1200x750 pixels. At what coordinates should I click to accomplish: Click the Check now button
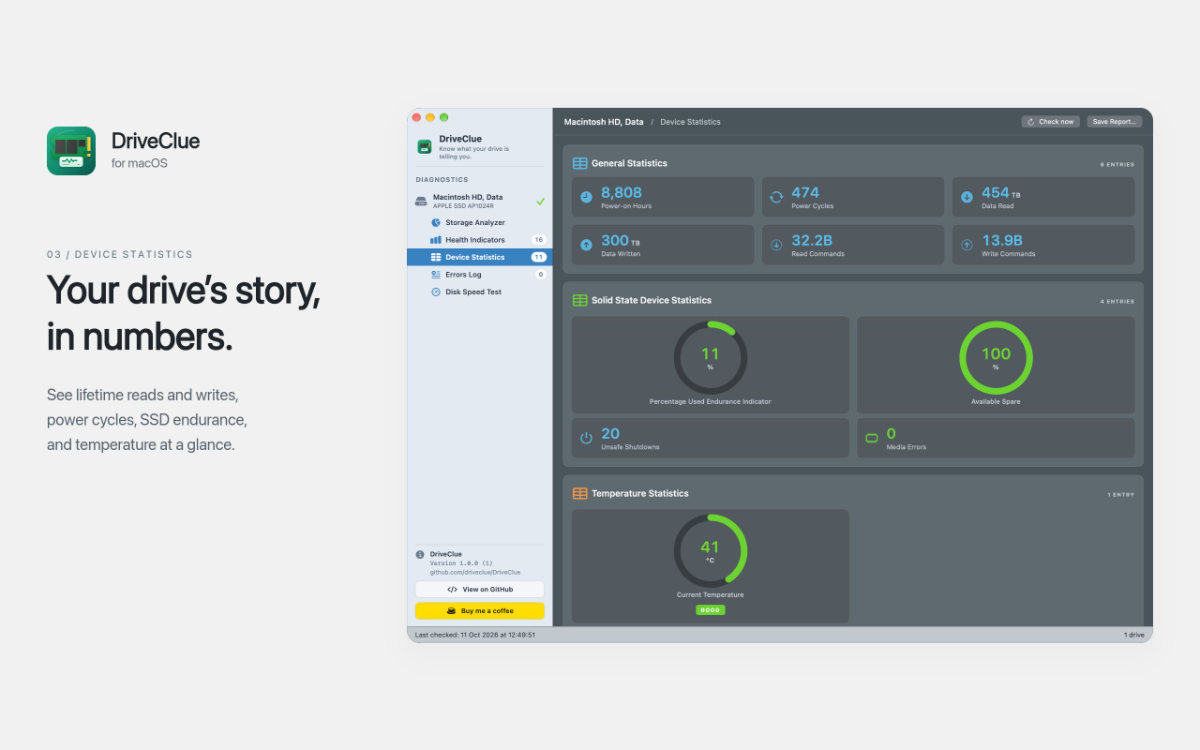point(1051,122)
